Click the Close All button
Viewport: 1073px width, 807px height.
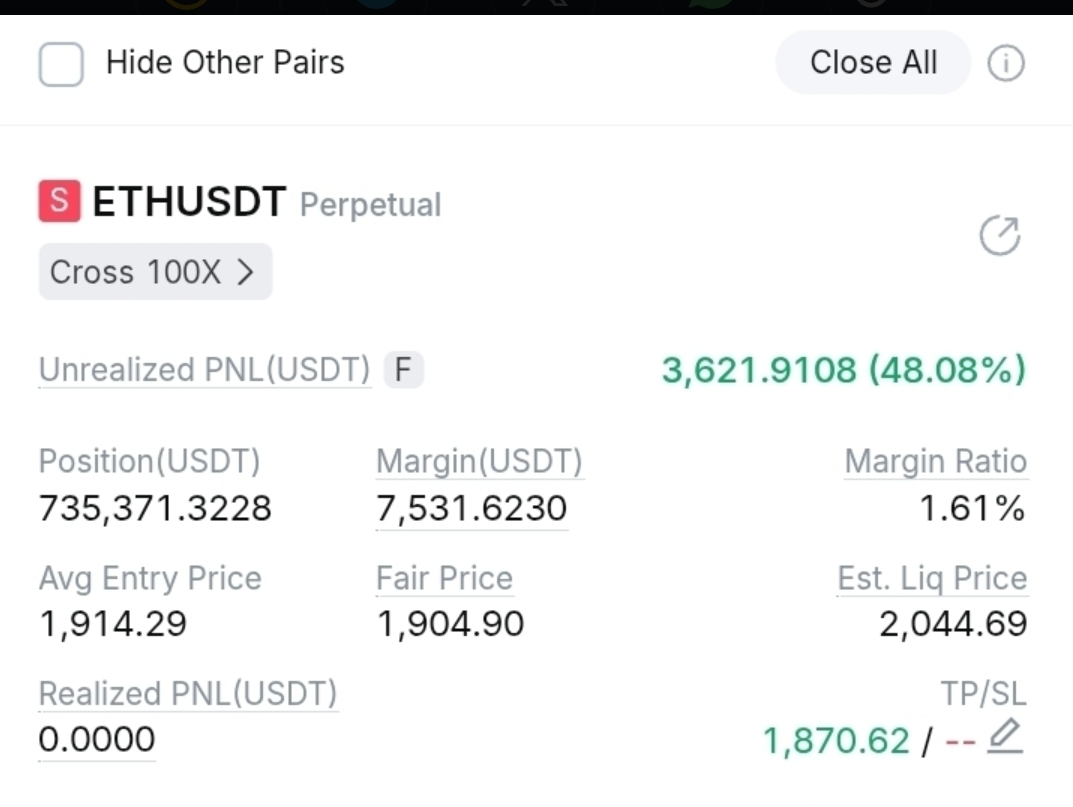click(x=872, y=62)
